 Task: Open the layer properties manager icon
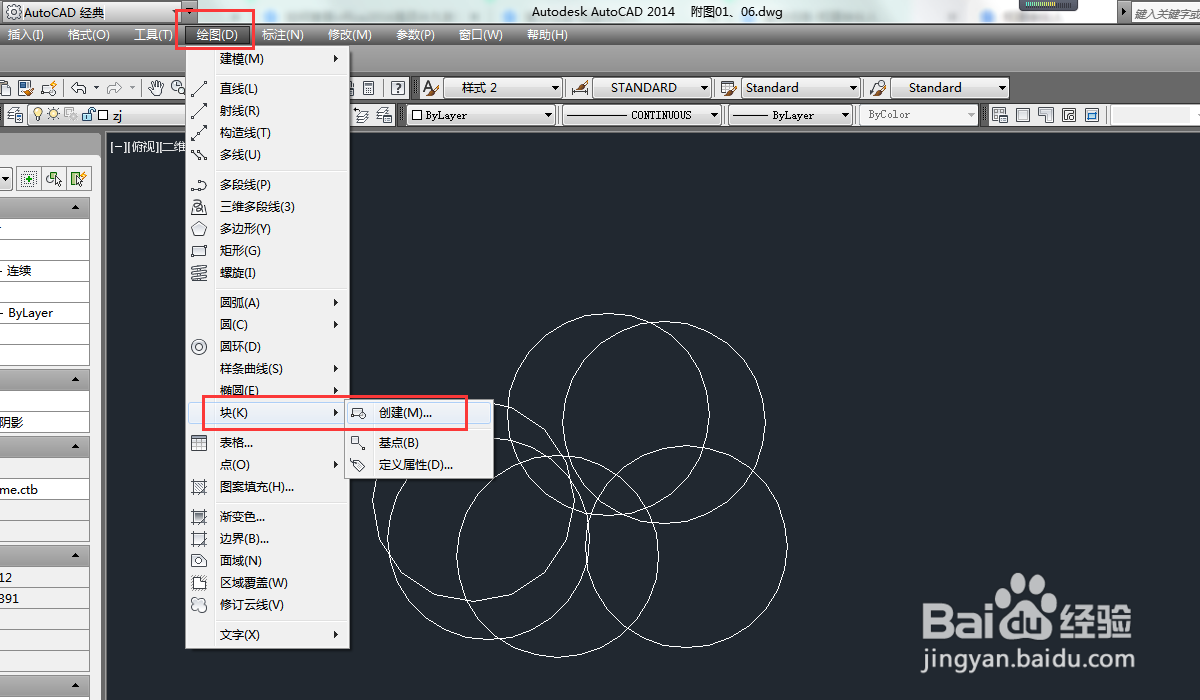click(x=15, y=115)
